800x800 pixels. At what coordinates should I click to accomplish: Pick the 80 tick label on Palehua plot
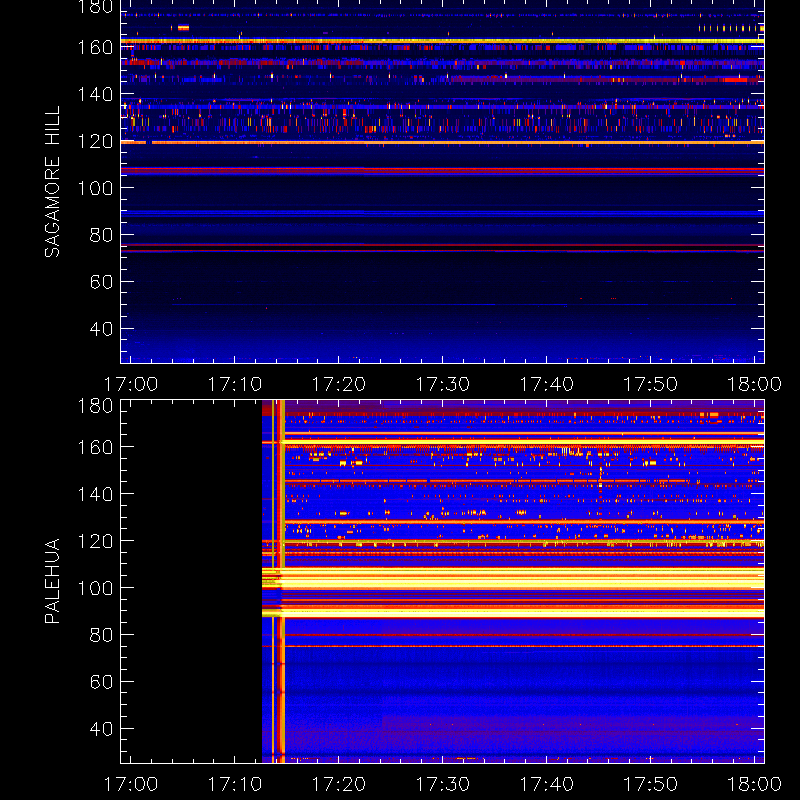point(101,635)
